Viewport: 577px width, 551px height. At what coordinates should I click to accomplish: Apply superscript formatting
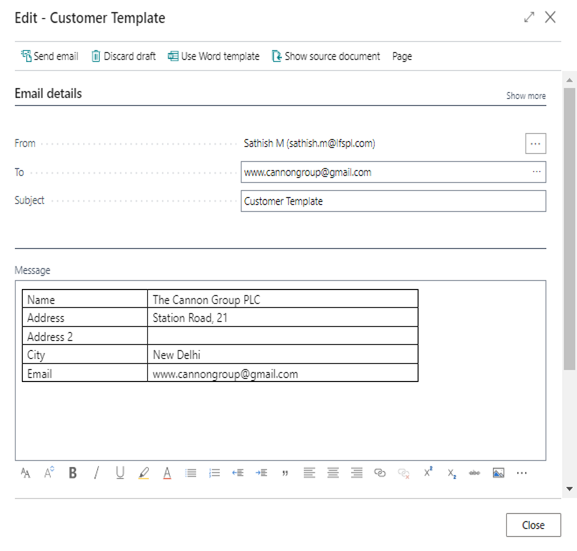pos(428,472)
